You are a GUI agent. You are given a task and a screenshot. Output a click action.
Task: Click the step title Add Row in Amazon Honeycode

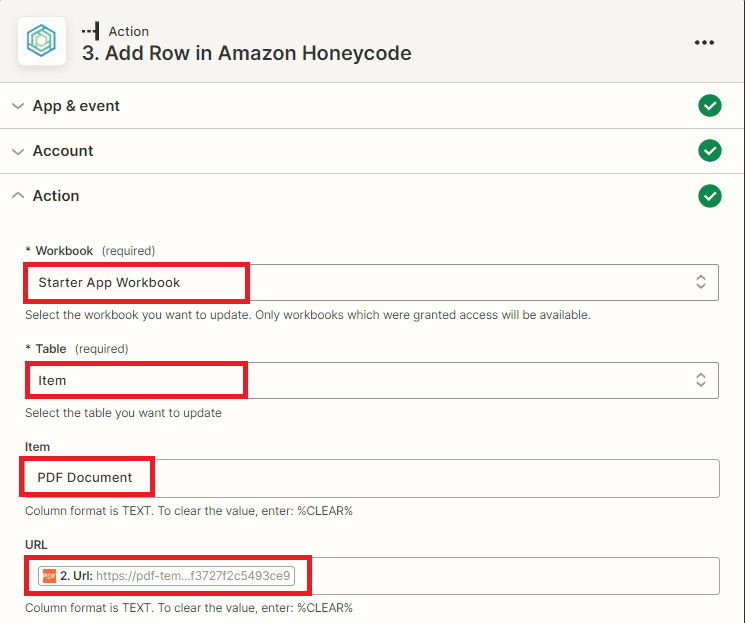[x=246, y=54]
